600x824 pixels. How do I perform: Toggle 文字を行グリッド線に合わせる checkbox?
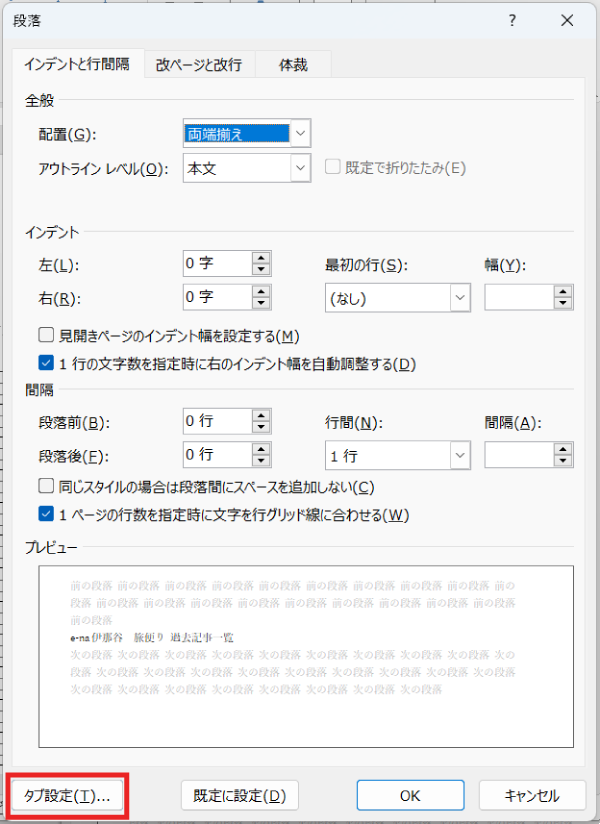coord(46,515)
